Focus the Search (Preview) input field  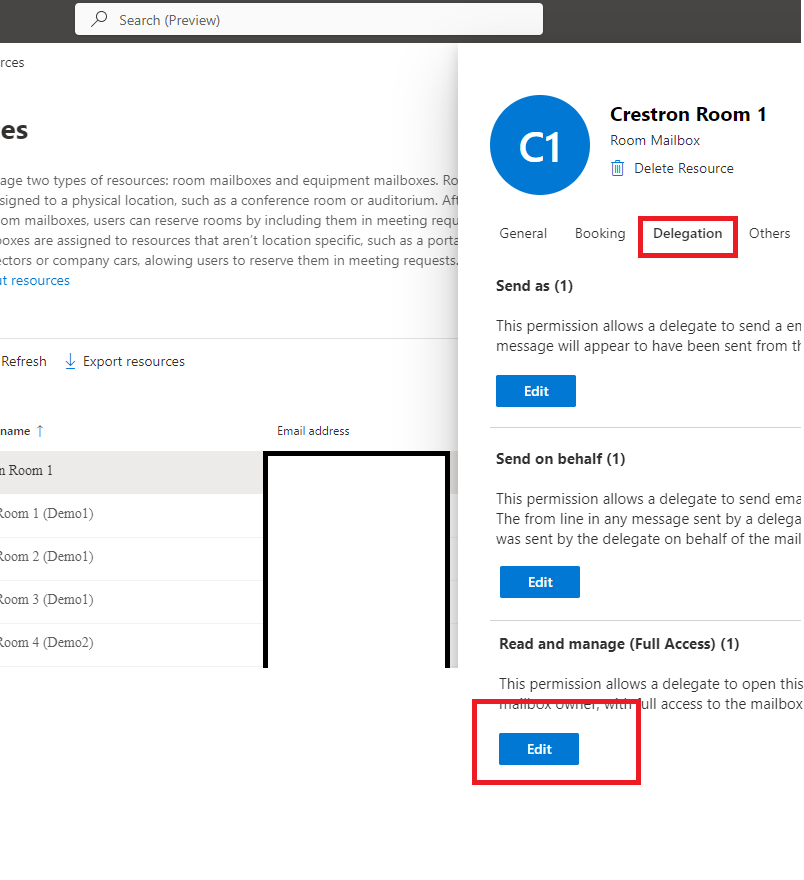point(320,20)
